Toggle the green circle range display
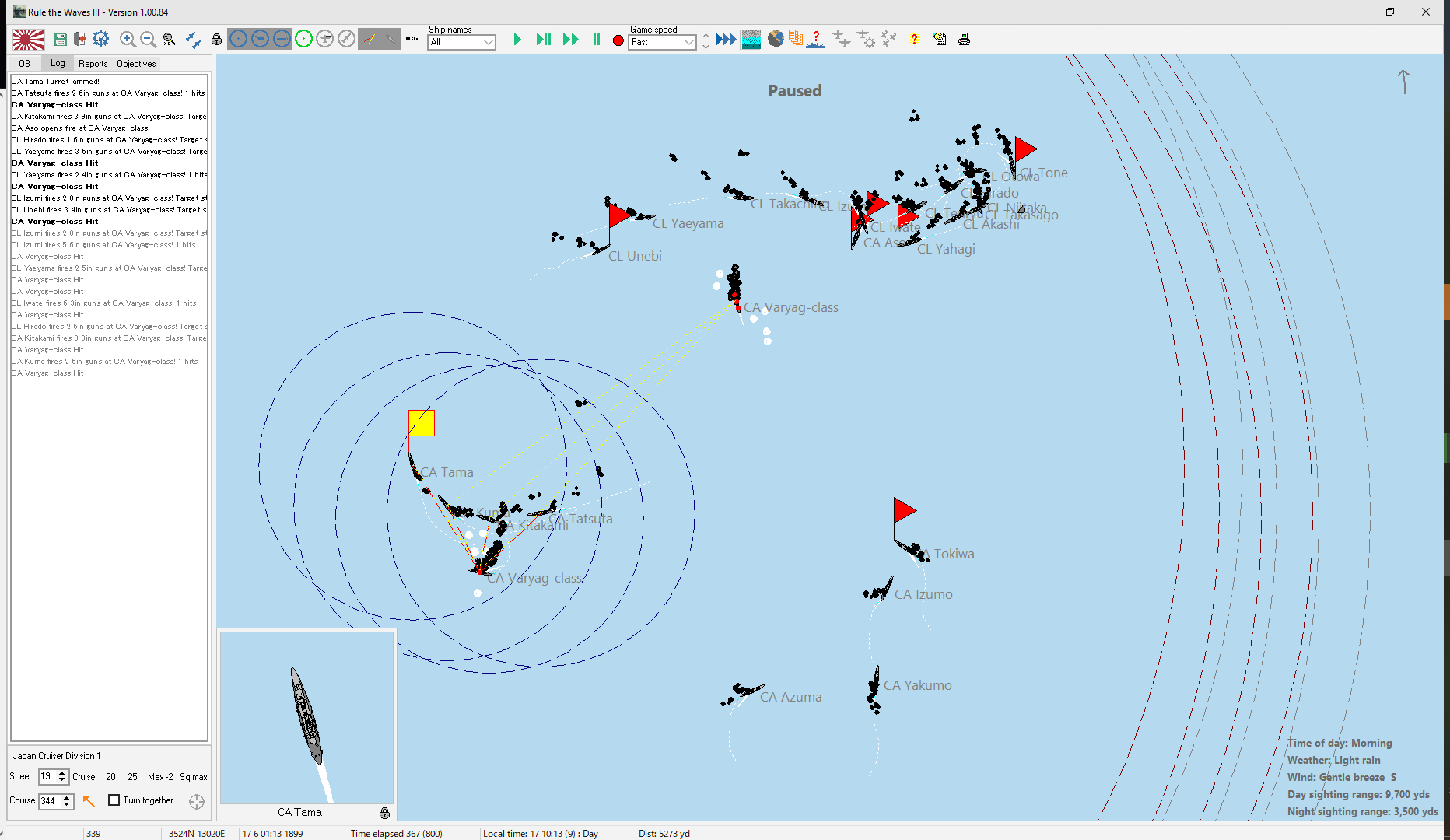The width and height of the screenshot is (1450, 840). (303, 39)
